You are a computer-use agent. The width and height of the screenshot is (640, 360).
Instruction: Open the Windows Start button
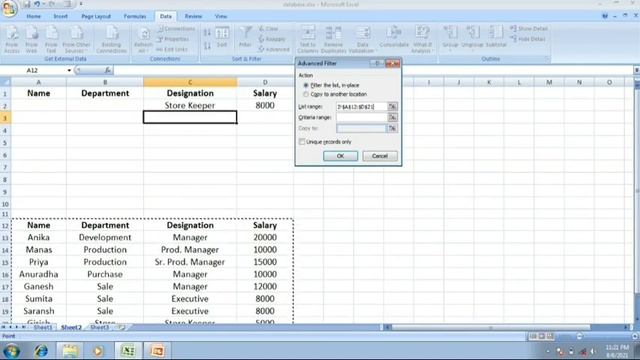pyautogui.click(x=11, y=351)
